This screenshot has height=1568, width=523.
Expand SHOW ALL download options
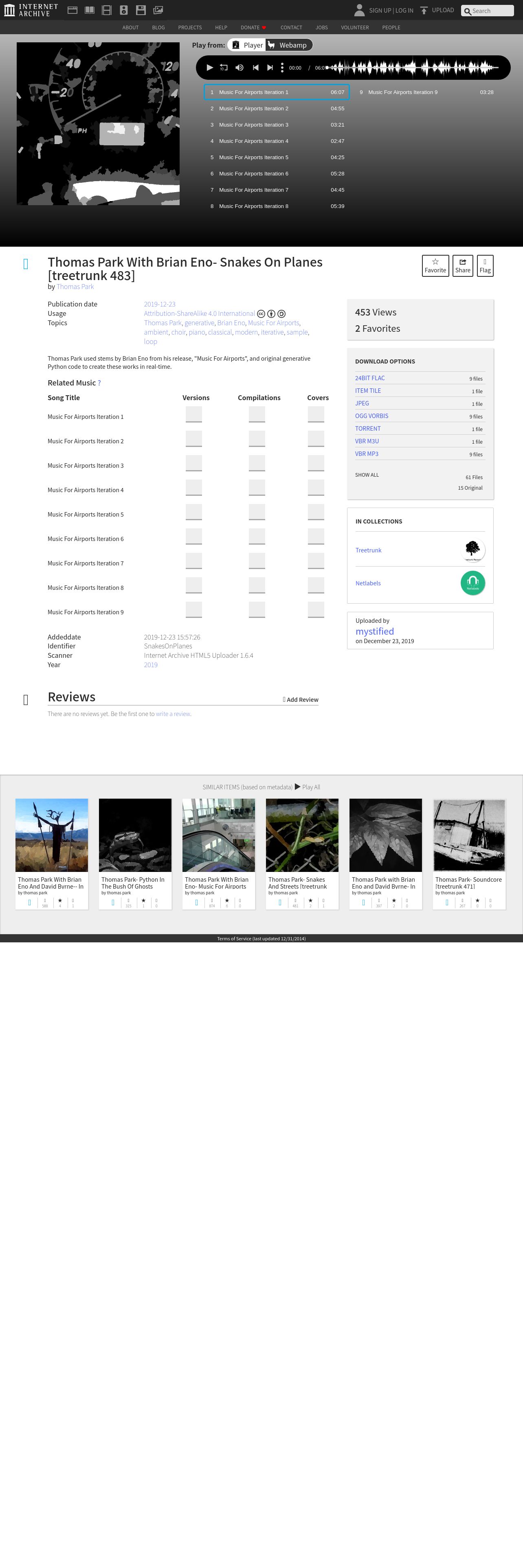(367, 475)
